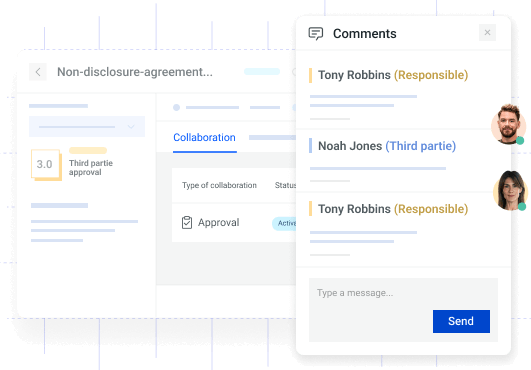Focus the Type a message field

click(403, 310)
